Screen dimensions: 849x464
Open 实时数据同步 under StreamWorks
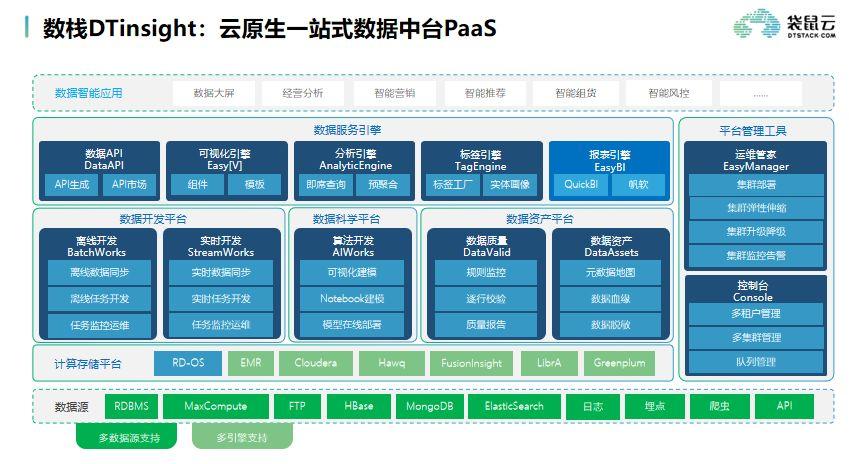(x=221, y=272)
